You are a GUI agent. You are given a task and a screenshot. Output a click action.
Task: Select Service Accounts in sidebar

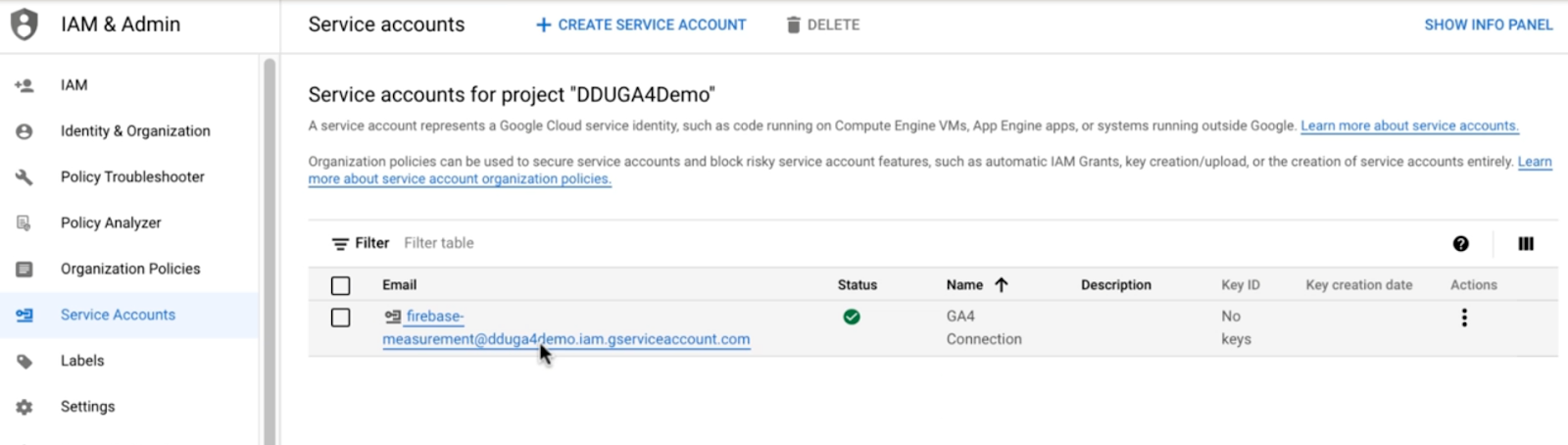[x=118, y=315]
